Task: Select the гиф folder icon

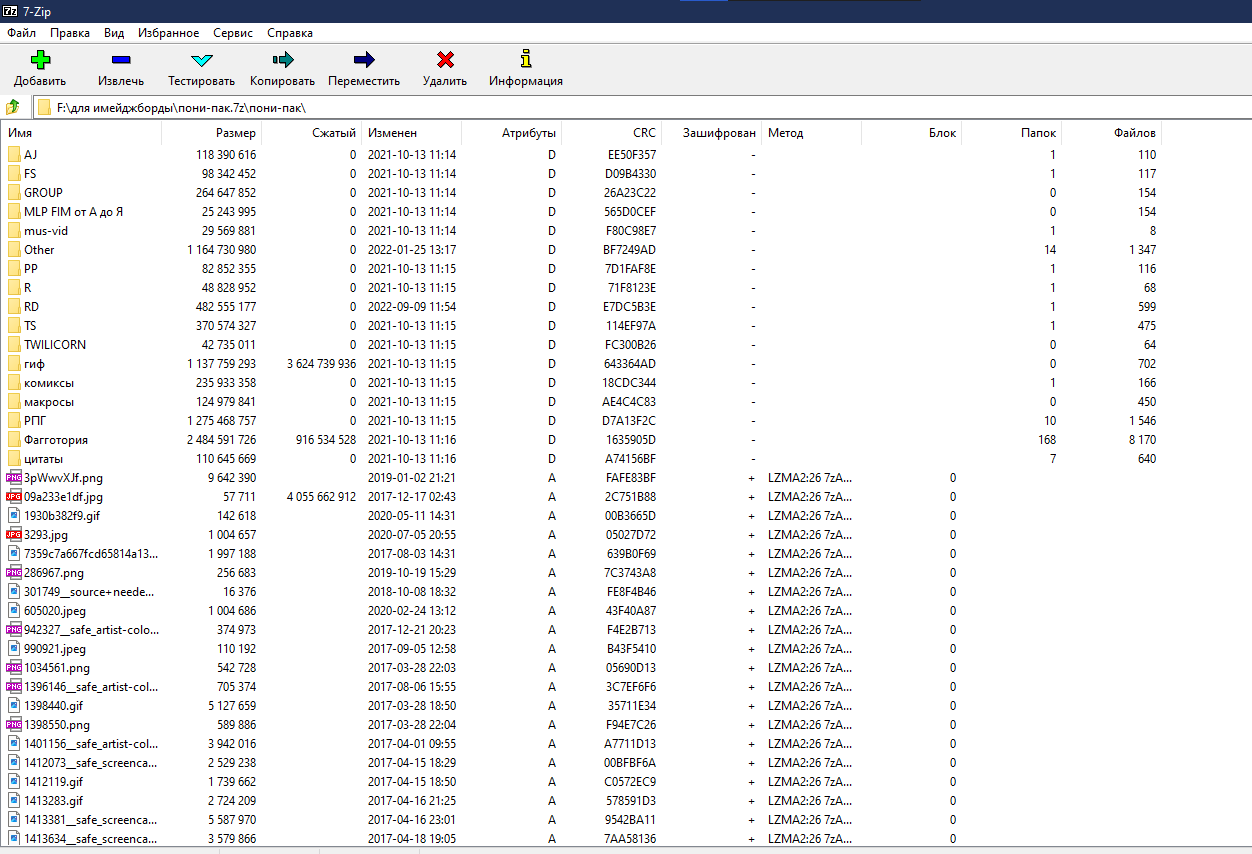Action: tap(14, 364)
